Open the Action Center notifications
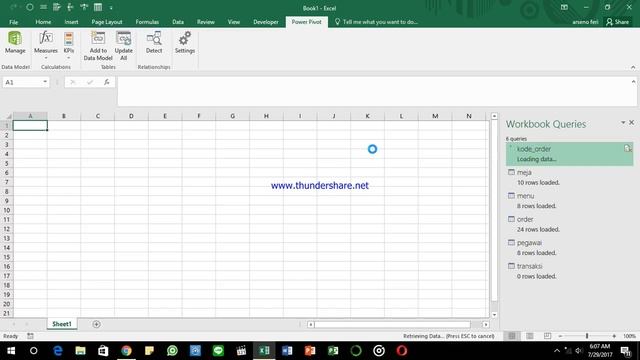The height and width of the screenshot is (360, 640). (626, 351)
